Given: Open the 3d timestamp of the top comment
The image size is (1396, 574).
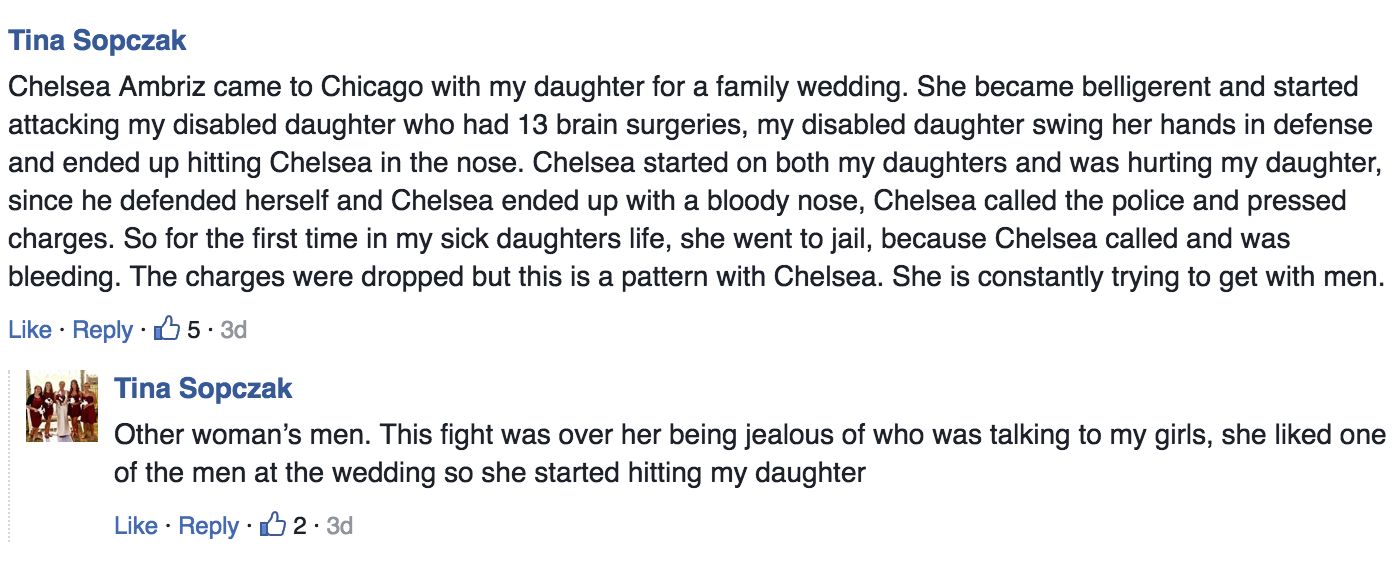Looking at the screenshot, I should 233,330.
